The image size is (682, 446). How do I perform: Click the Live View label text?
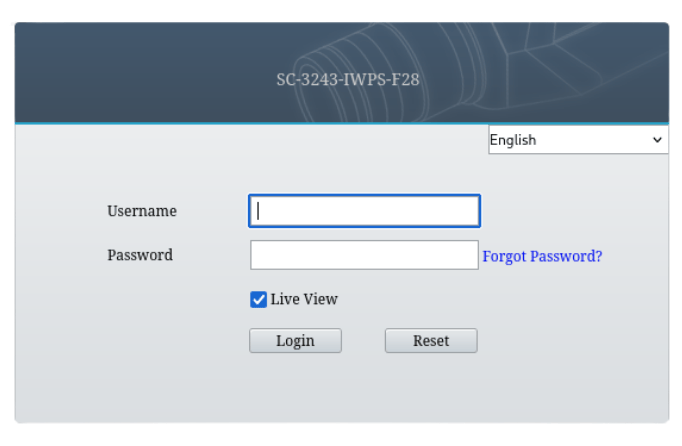click(304, 299)
